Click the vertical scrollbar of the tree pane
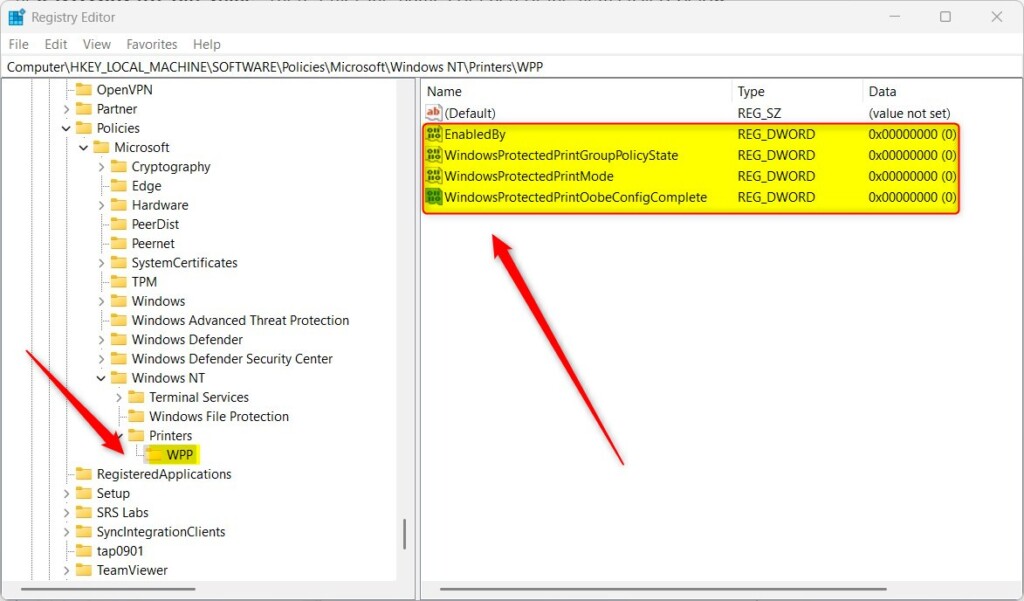1024x601 pixels. coord(405,534)
